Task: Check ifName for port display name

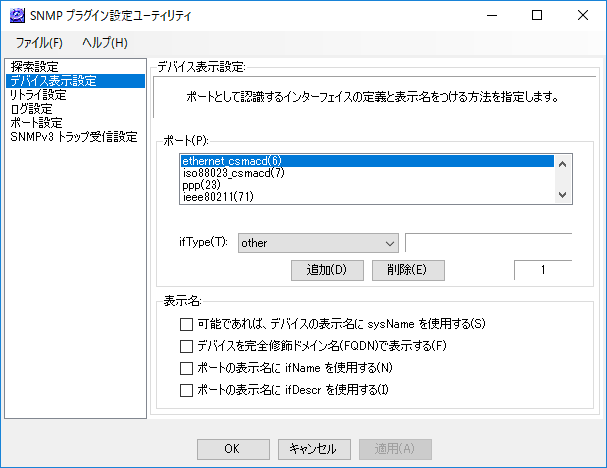Action: click(186, 368)
